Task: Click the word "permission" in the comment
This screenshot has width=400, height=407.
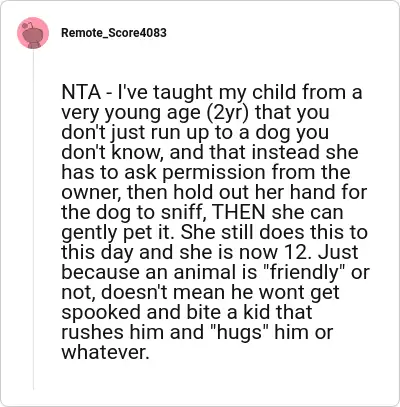Action: pos(214,173)
